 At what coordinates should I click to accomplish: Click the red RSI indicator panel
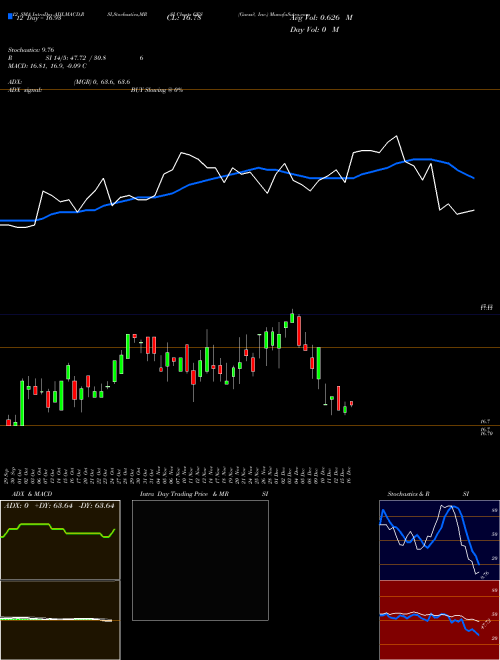(x=439, y=620)
